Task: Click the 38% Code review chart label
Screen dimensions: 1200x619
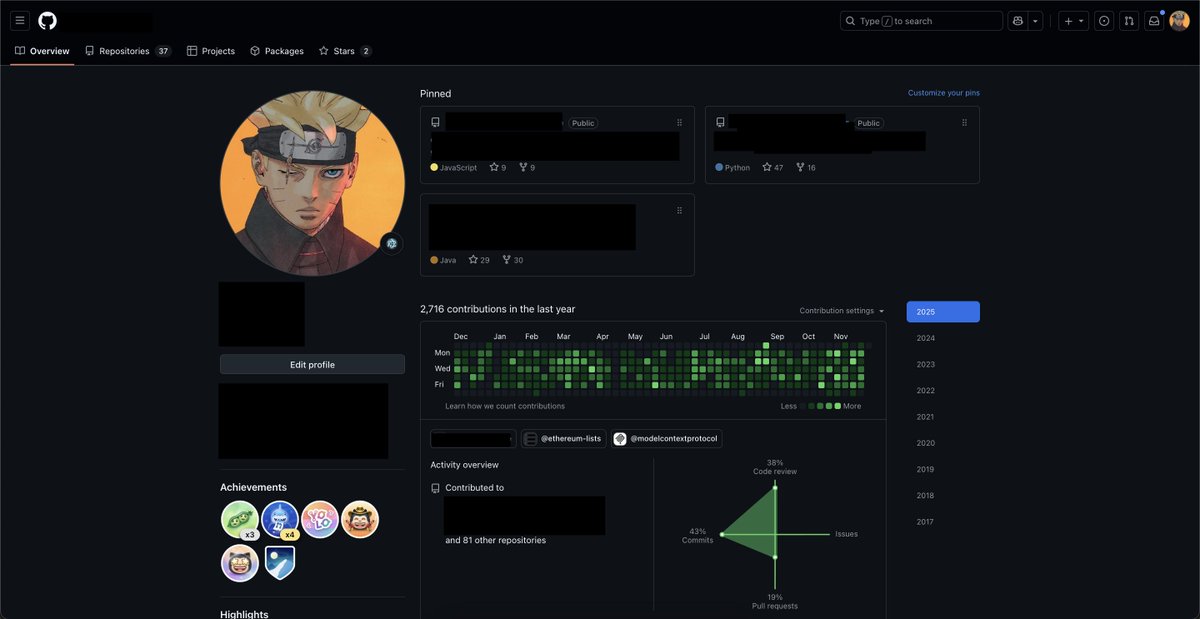Action: click(775, 467)
